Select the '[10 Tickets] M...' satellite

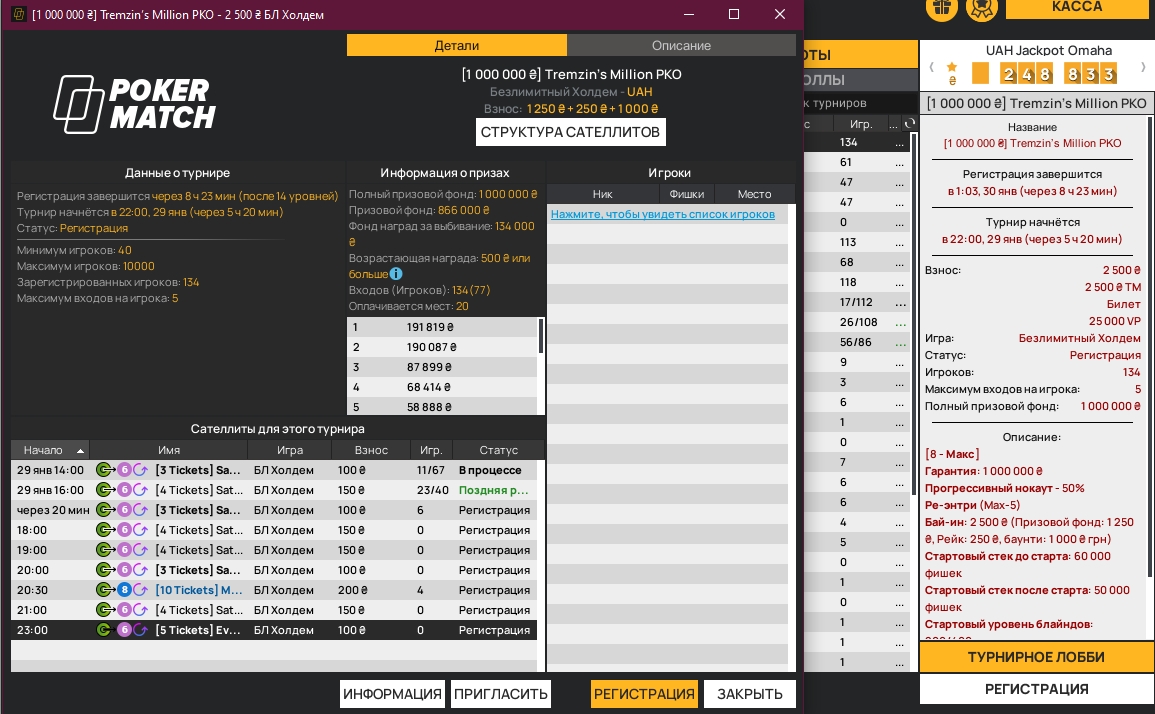click(274, 589)
